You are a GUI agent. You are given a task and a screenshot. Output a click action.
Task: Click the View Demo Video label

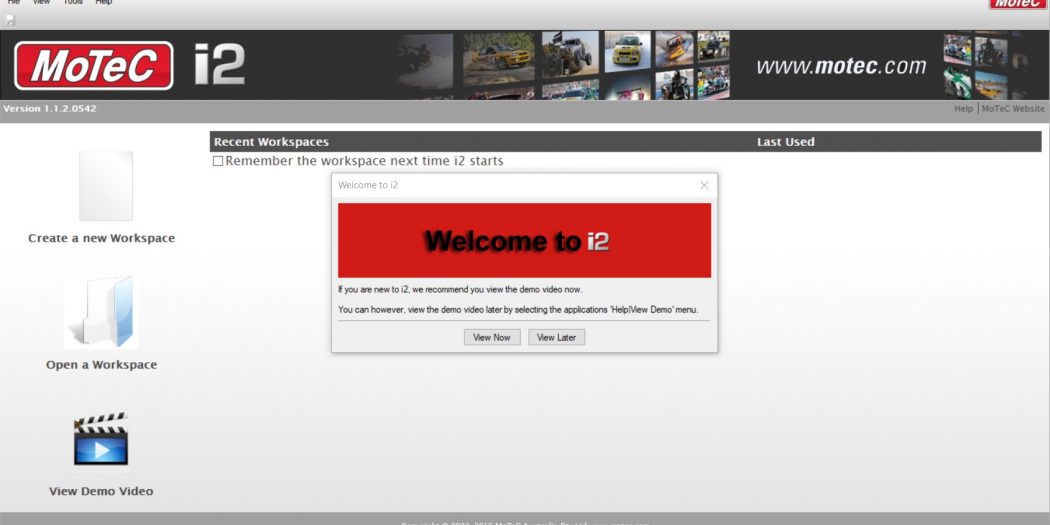101,492
